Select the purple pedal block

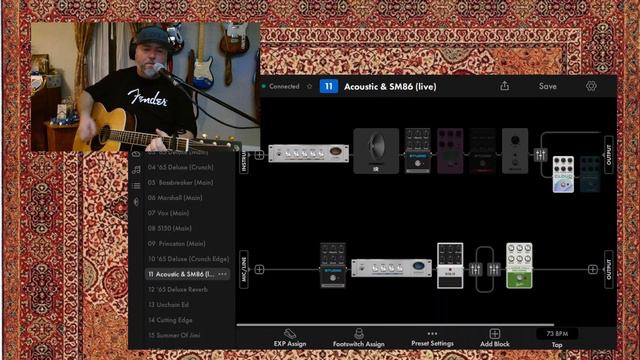450,151
